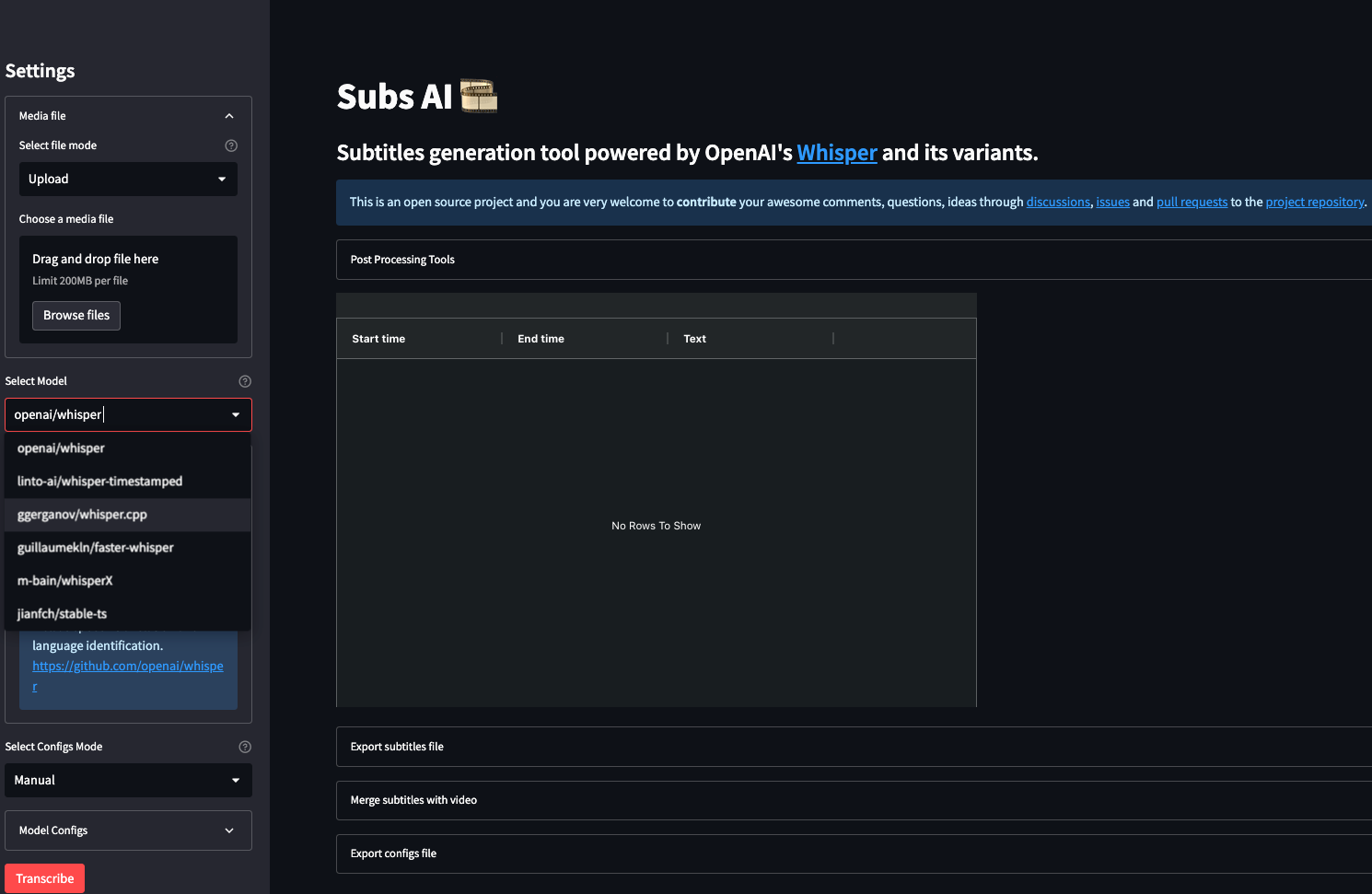
Task: Click the 'Limit 200MB per file' text
Action: 80,281
